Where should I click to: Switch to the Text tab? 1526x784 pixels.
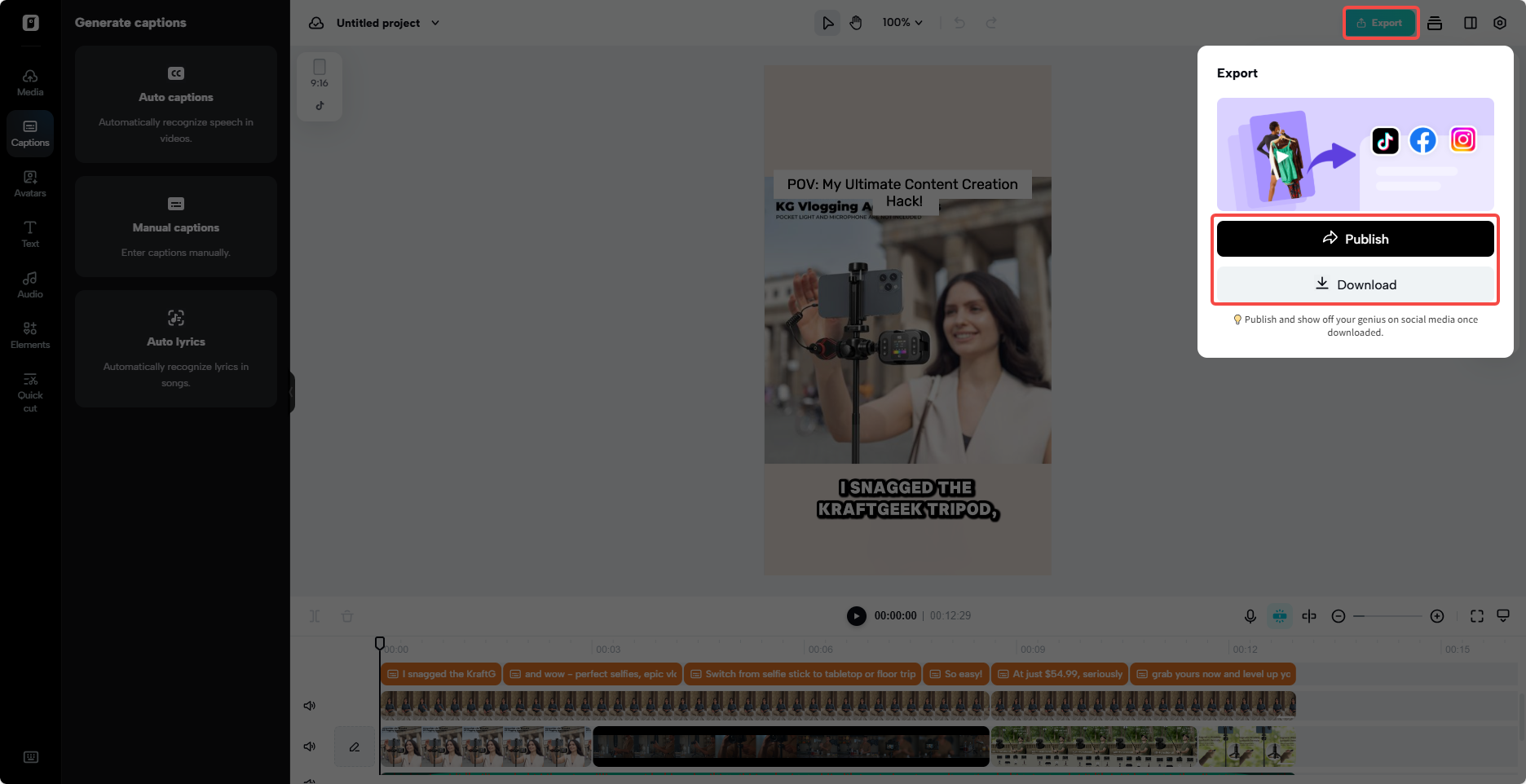point(30,234)
